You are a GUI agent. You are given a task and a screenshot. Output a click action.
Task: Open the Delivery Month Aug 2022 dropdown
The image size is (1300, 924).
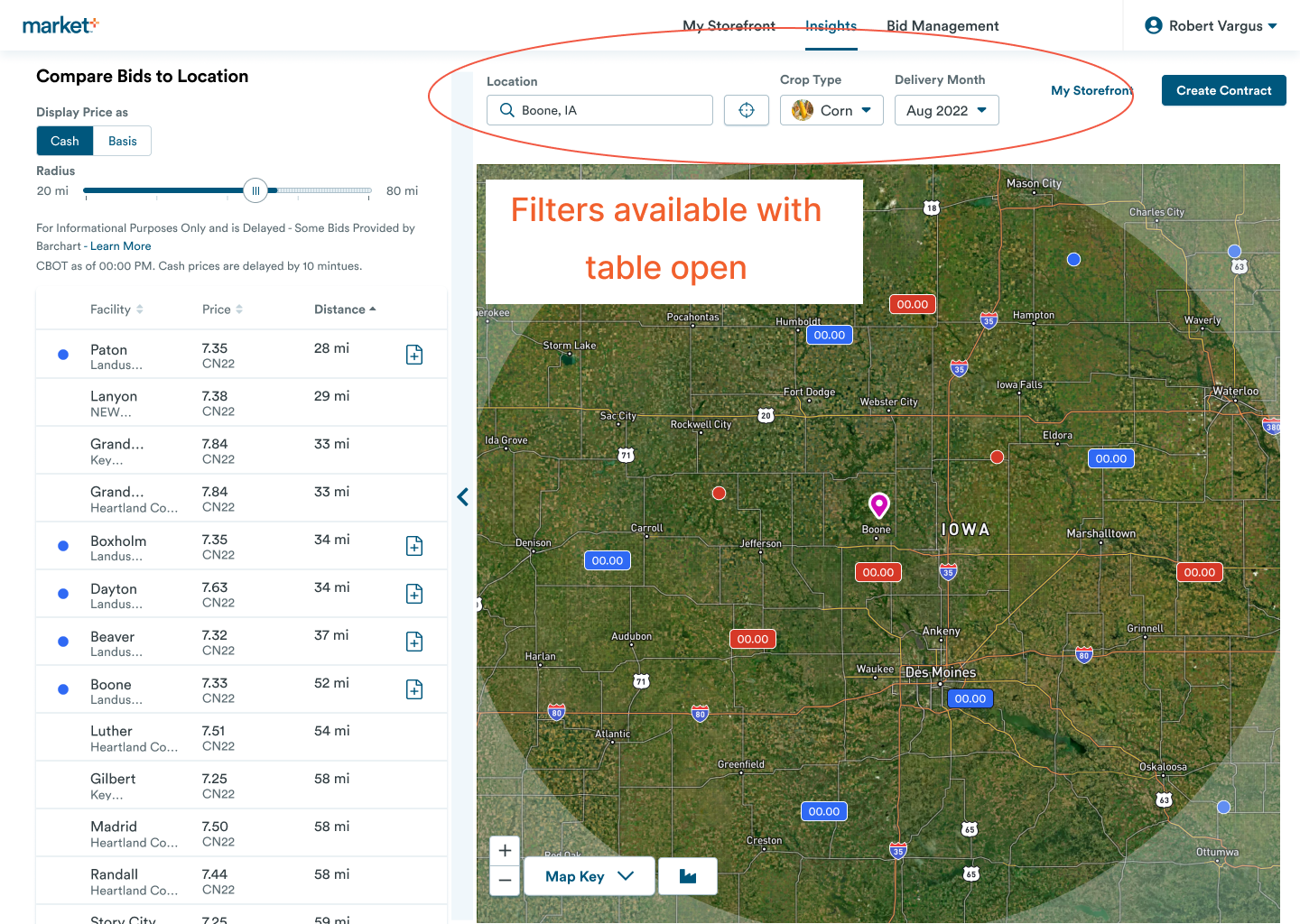click(946, 110)
